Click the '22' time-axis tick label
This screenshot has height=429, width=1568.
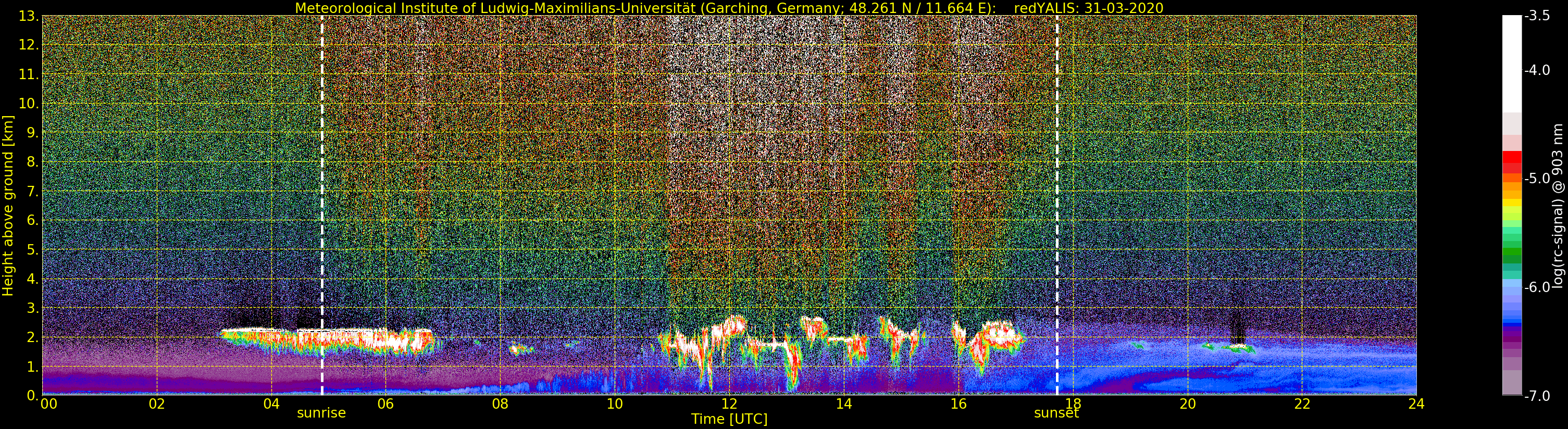(1302, 404)
